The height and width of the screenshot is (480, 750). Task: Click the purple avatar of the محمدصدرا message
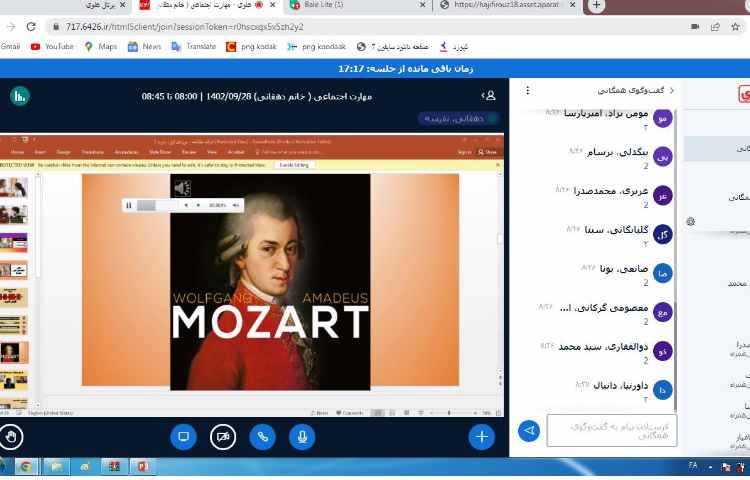[662, 196]
